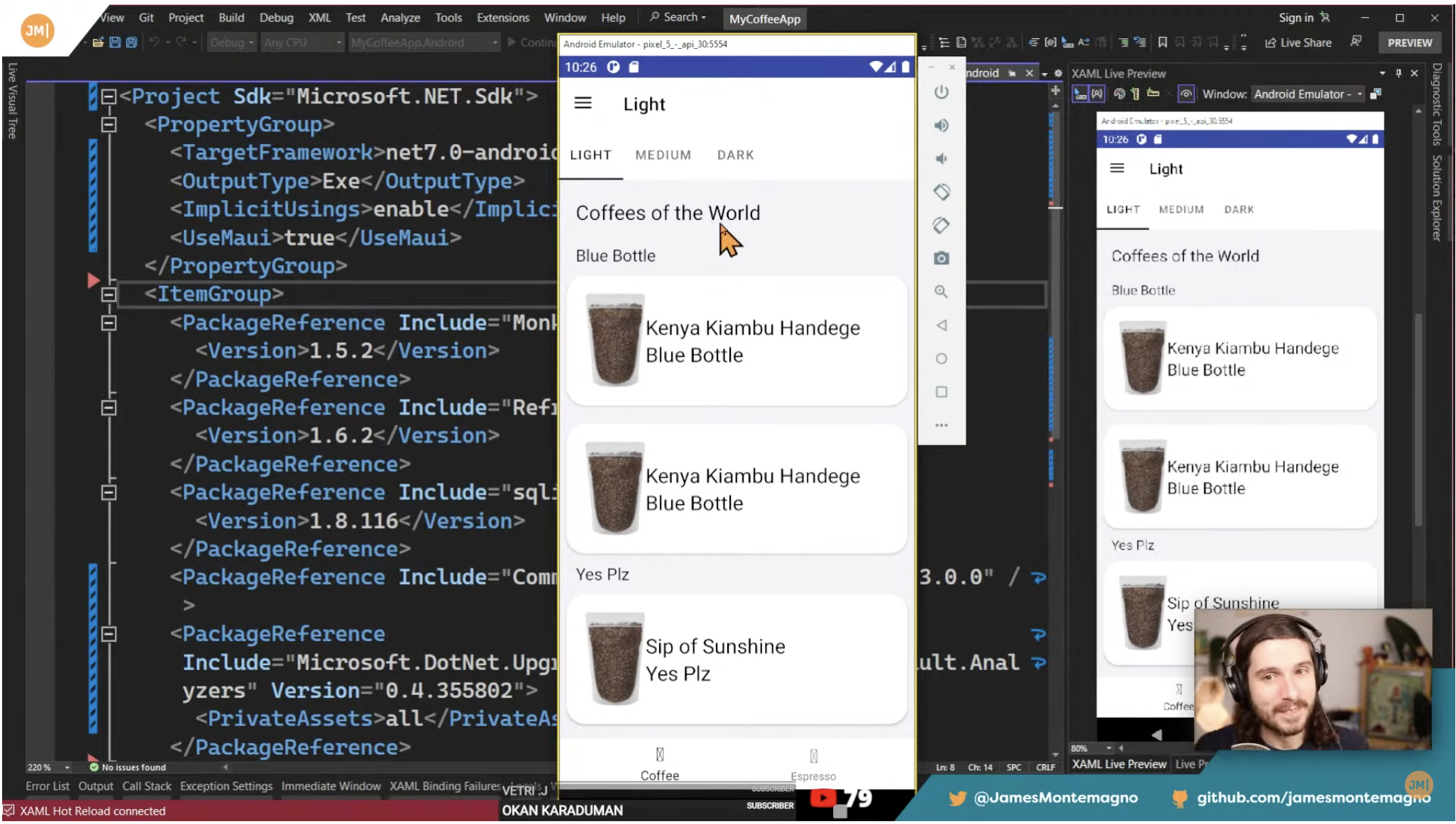Tap the emulator back triangle button

941,325
